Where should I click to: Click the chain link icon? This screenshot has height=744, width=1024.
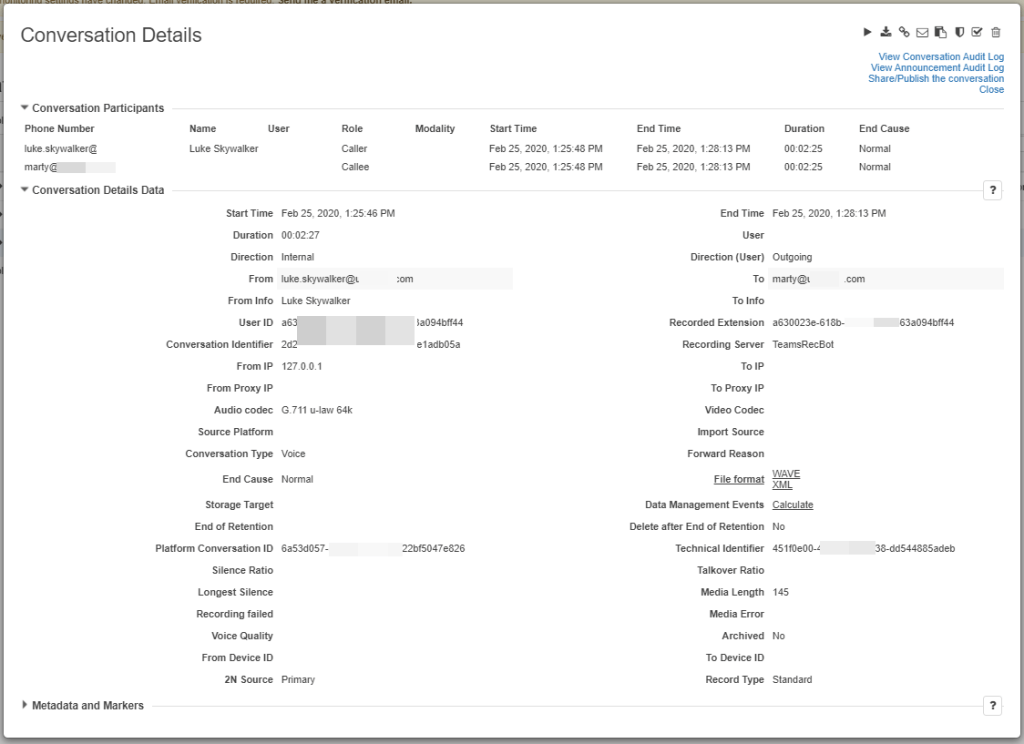pyautogui.click(x=904, y=32)
